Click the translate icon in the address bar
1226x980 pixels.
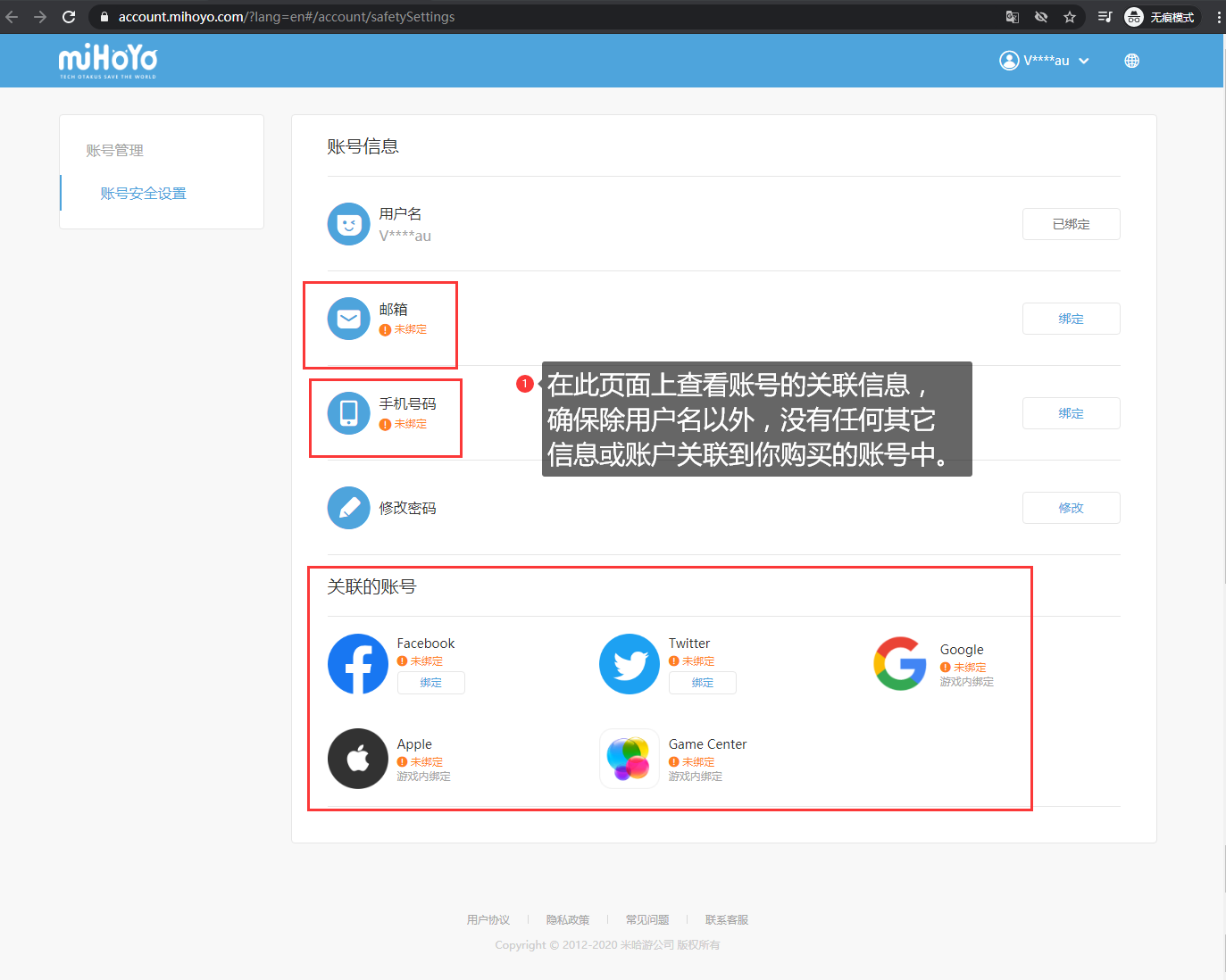[1012, 16]
